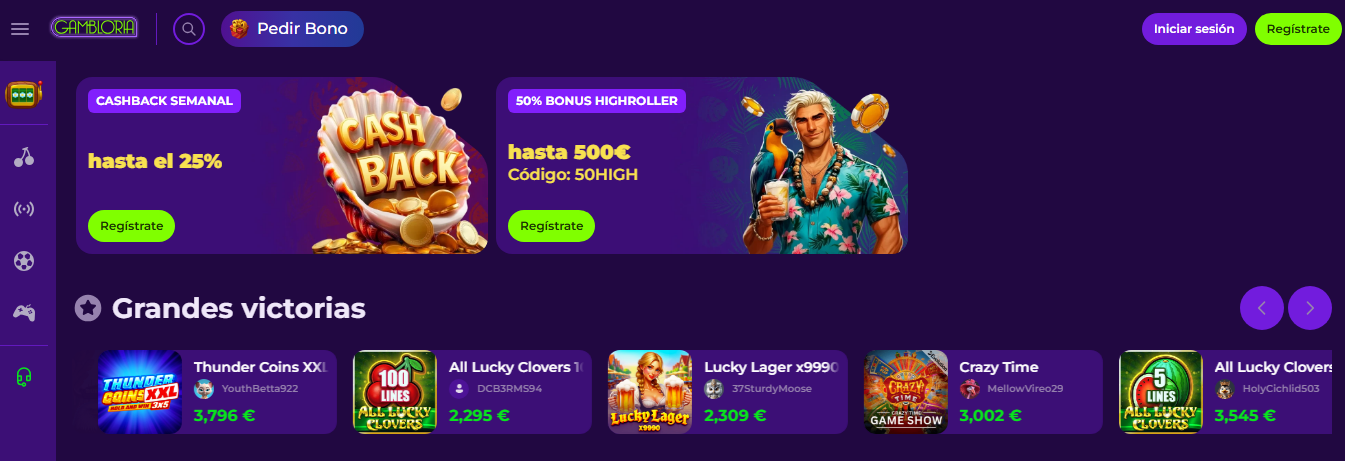Open the live broadcast sidebar icon

(24, 209)
